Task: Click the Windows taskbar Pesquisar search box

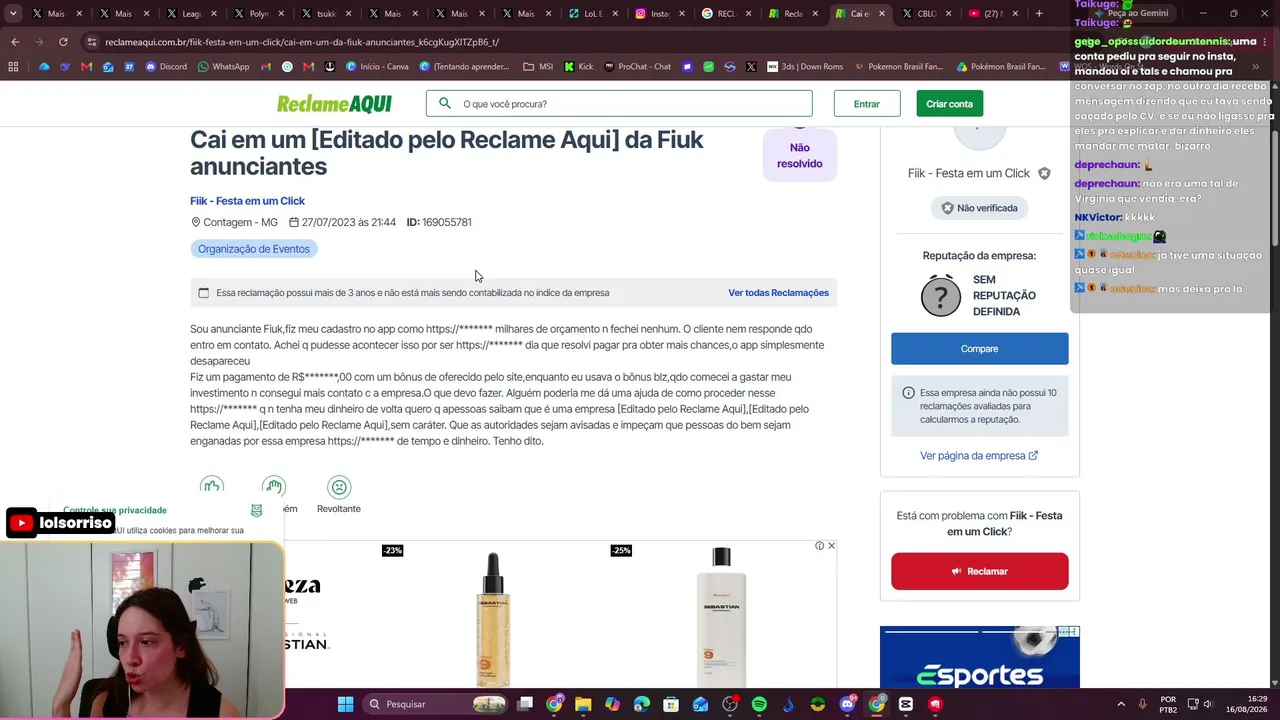Action: click(436, 704)
